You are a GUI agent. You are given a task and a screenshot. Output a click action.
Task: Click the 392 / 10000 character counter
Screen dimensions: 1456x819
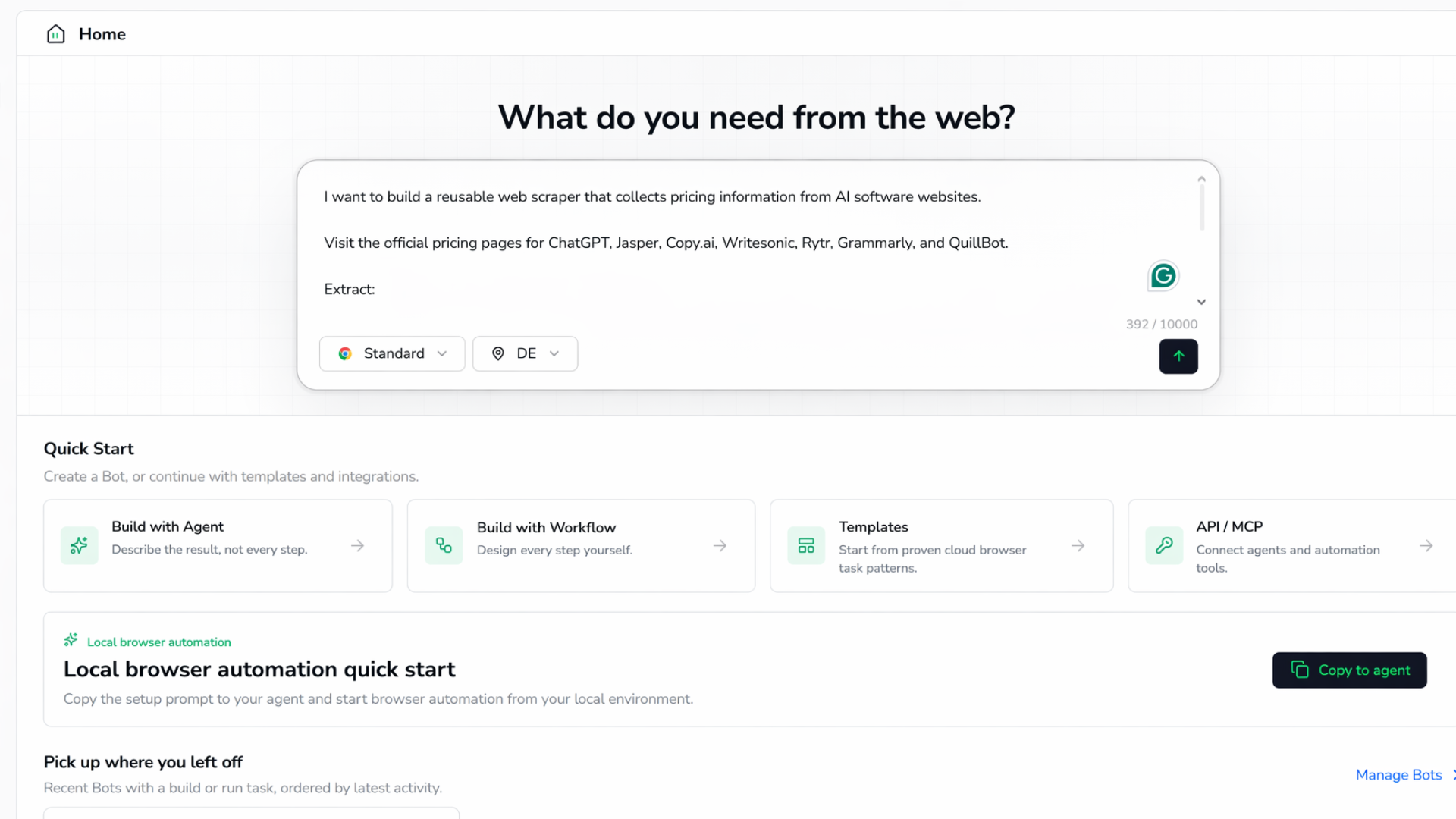tap(1162, 325)
